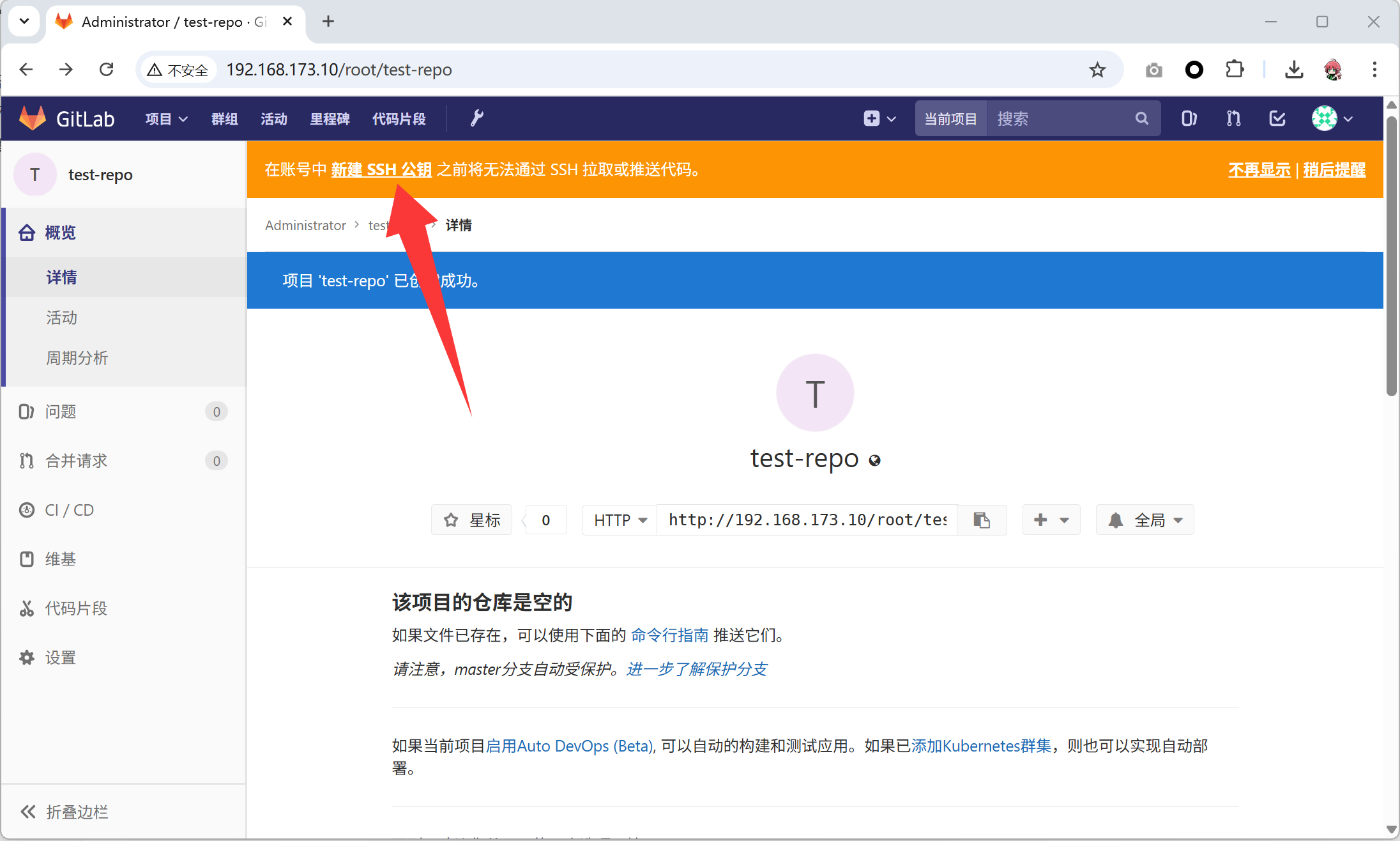Screen dimensions: 1400x841
Task: Click the 不再显示 link in the banner
Action: point(1259,169)
